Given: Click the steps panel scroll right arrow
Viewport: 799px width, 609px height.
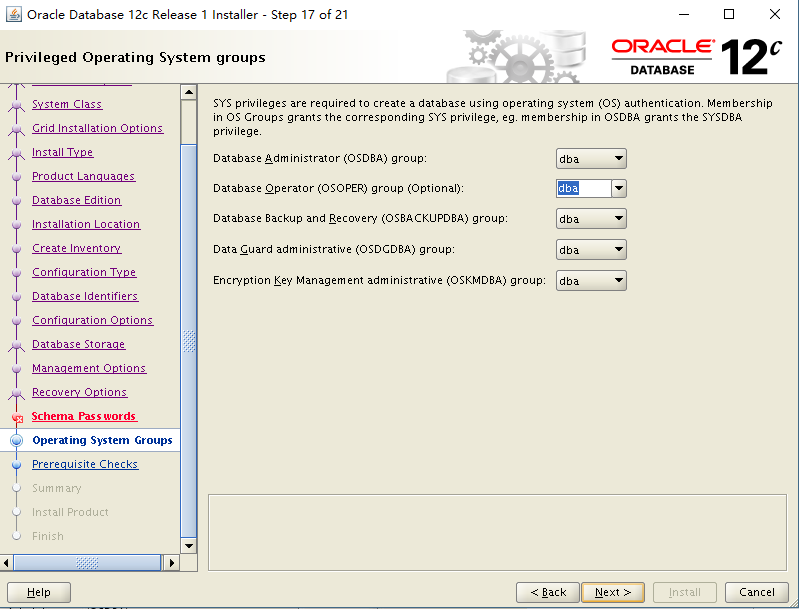Looking at the screenshot, I should pos(172,563).
